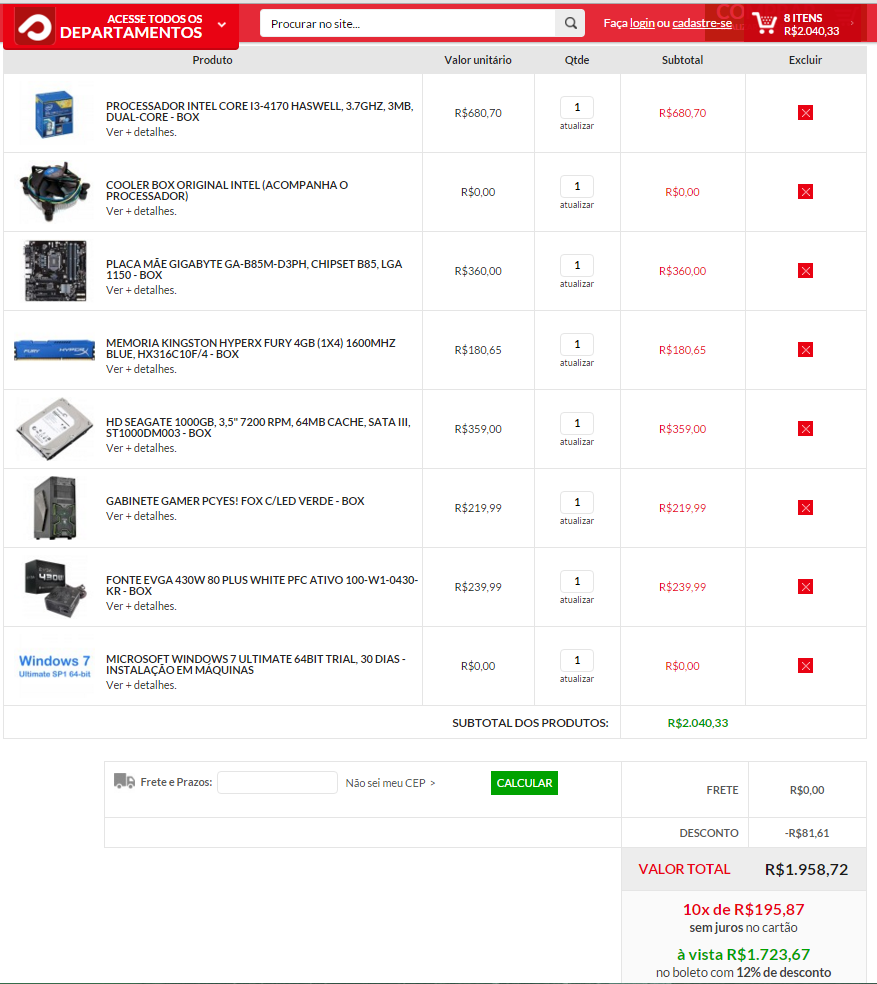The height and width of the screenshot is (984, 877).
Task: Click atualizar for Gabinete Gamer
Action: (577, 521)
